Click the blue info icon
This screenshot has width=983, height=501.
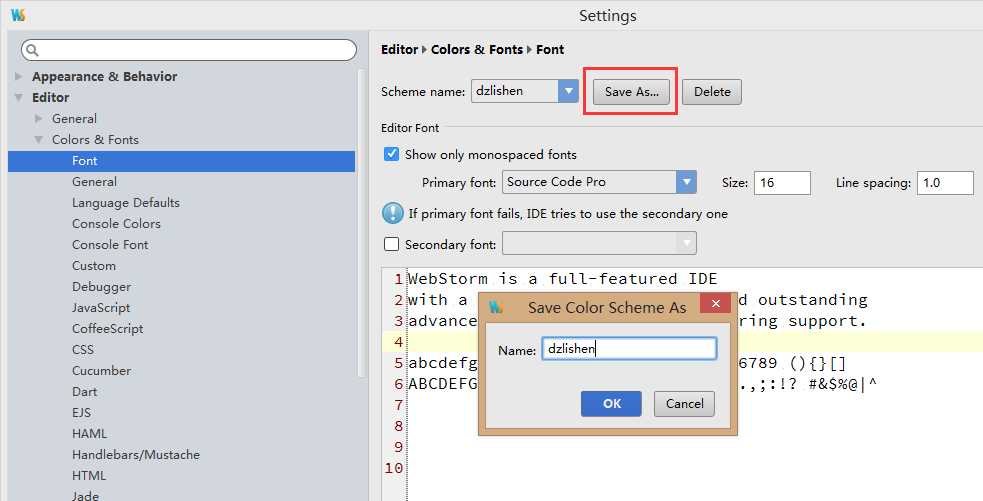pyautogui.click(x=392, y=213)
